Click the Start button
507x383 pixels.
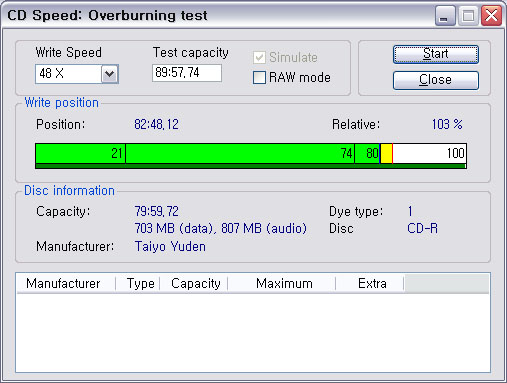(436, 54)
